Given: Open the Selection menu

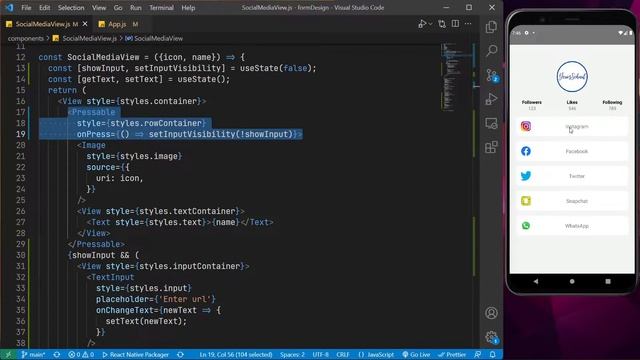Looking at the screenshot, I should click(x=71, y=8).
